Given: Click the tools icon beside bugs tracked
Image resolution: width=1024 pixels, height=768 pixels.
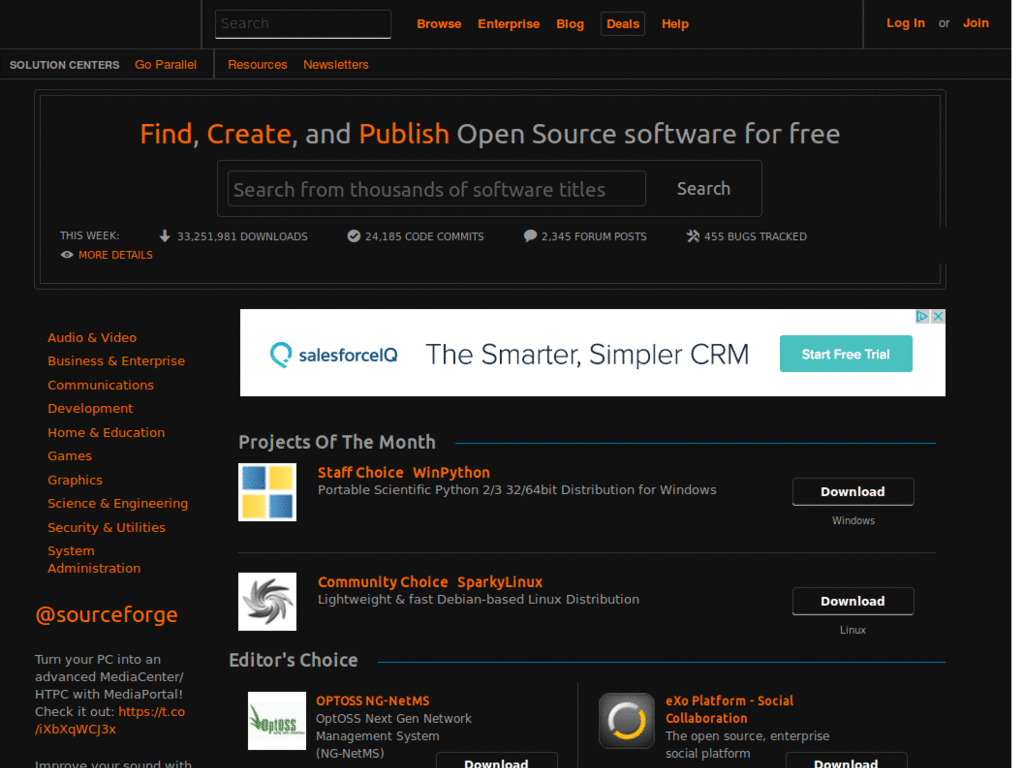Looking at the screenshot, I should tap(691, 236).
